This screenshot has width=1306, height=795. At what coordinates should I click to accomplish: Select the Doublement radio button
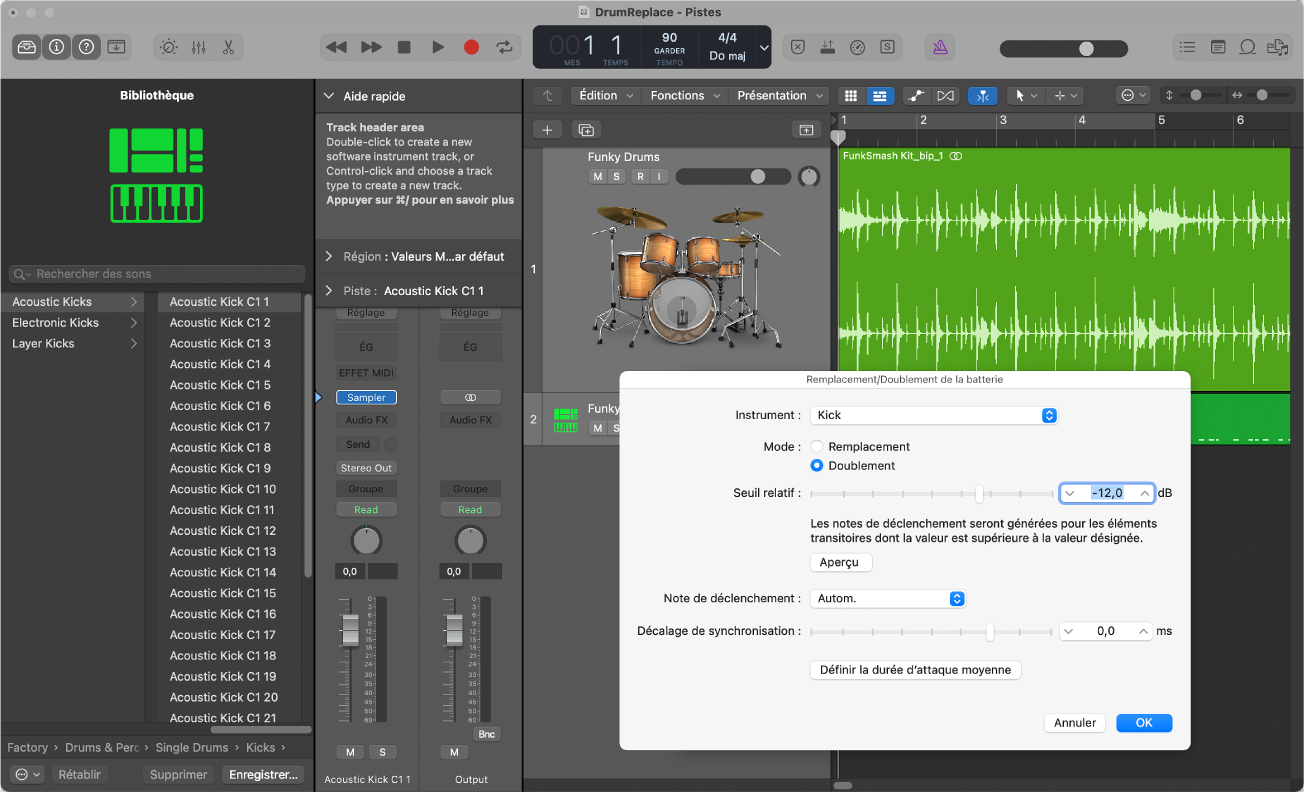click(x=817, y=466)
